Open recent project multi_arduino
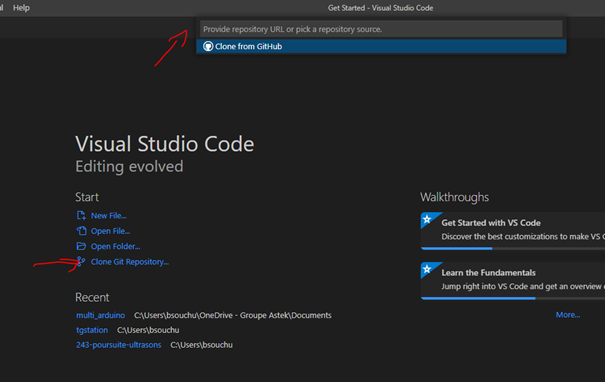The height and width of the screenshot is (382, 605). 100,315
